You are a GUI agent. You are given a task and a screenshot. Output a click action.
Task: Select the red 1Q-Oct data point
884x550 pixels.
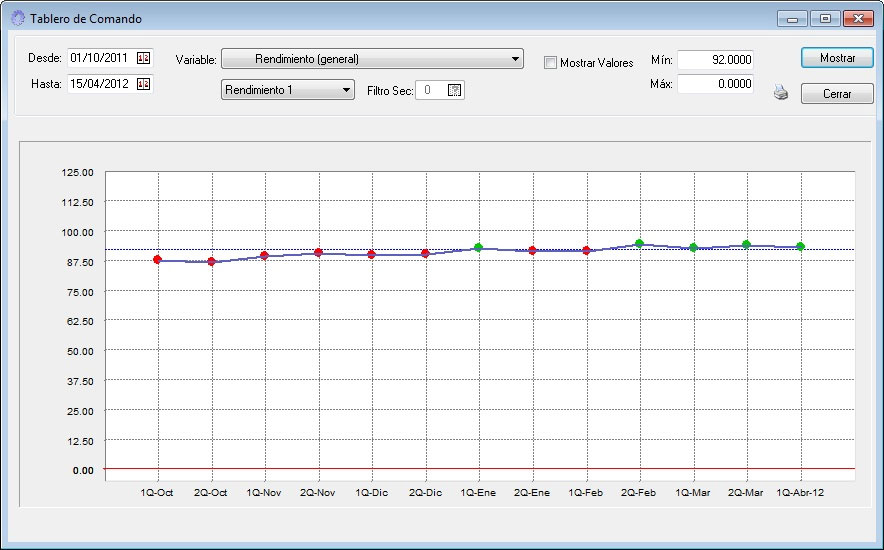[158, 260]
